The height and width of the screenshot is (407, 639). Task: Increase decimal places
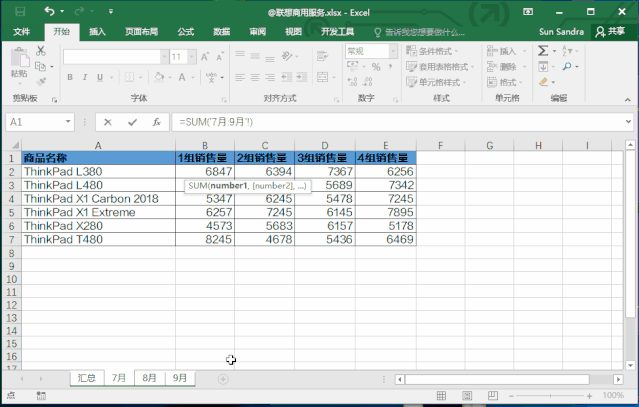tap(353, 82)
